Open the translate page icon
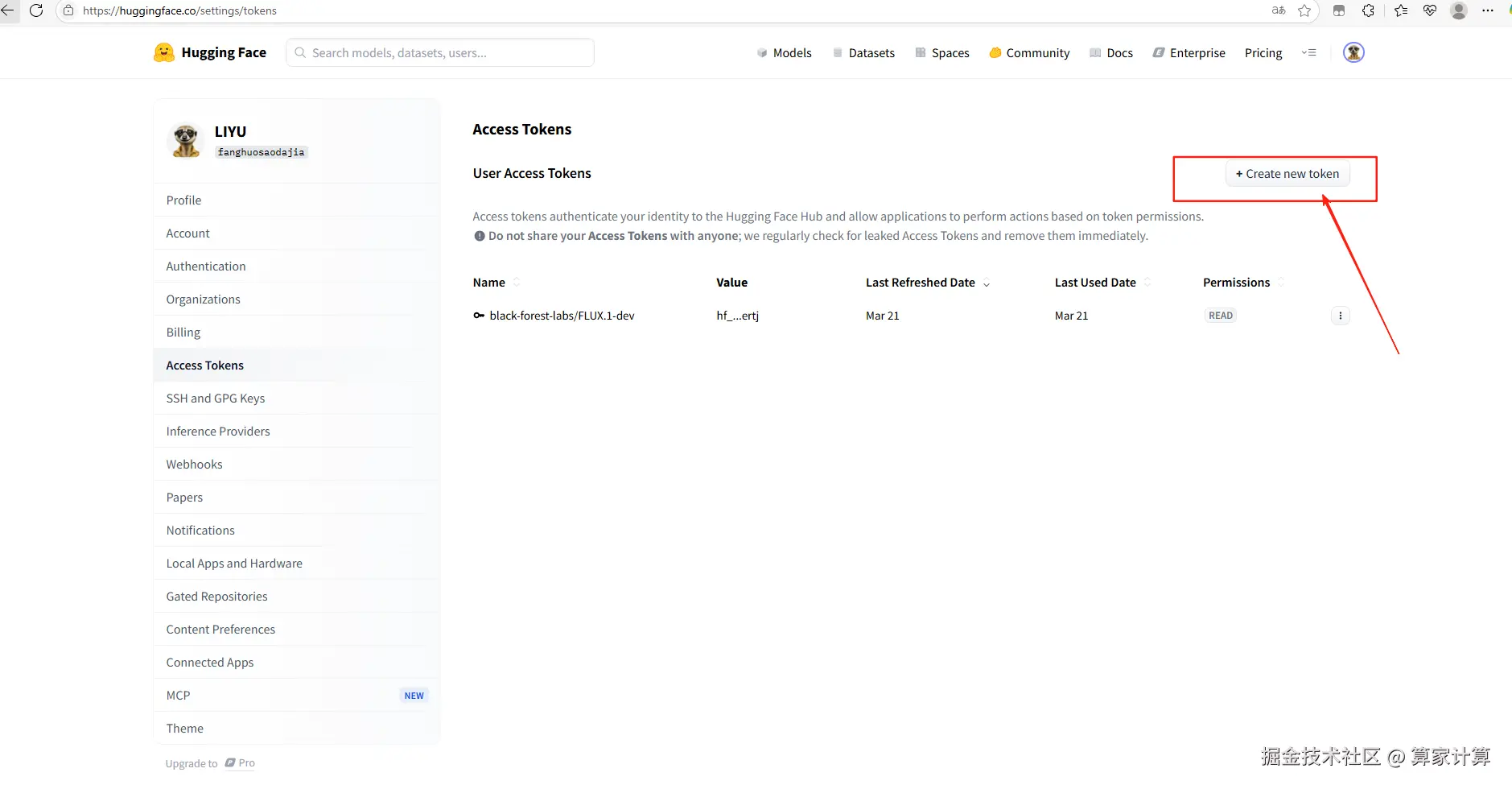The image size is (1512, 789). point(1279,10)
